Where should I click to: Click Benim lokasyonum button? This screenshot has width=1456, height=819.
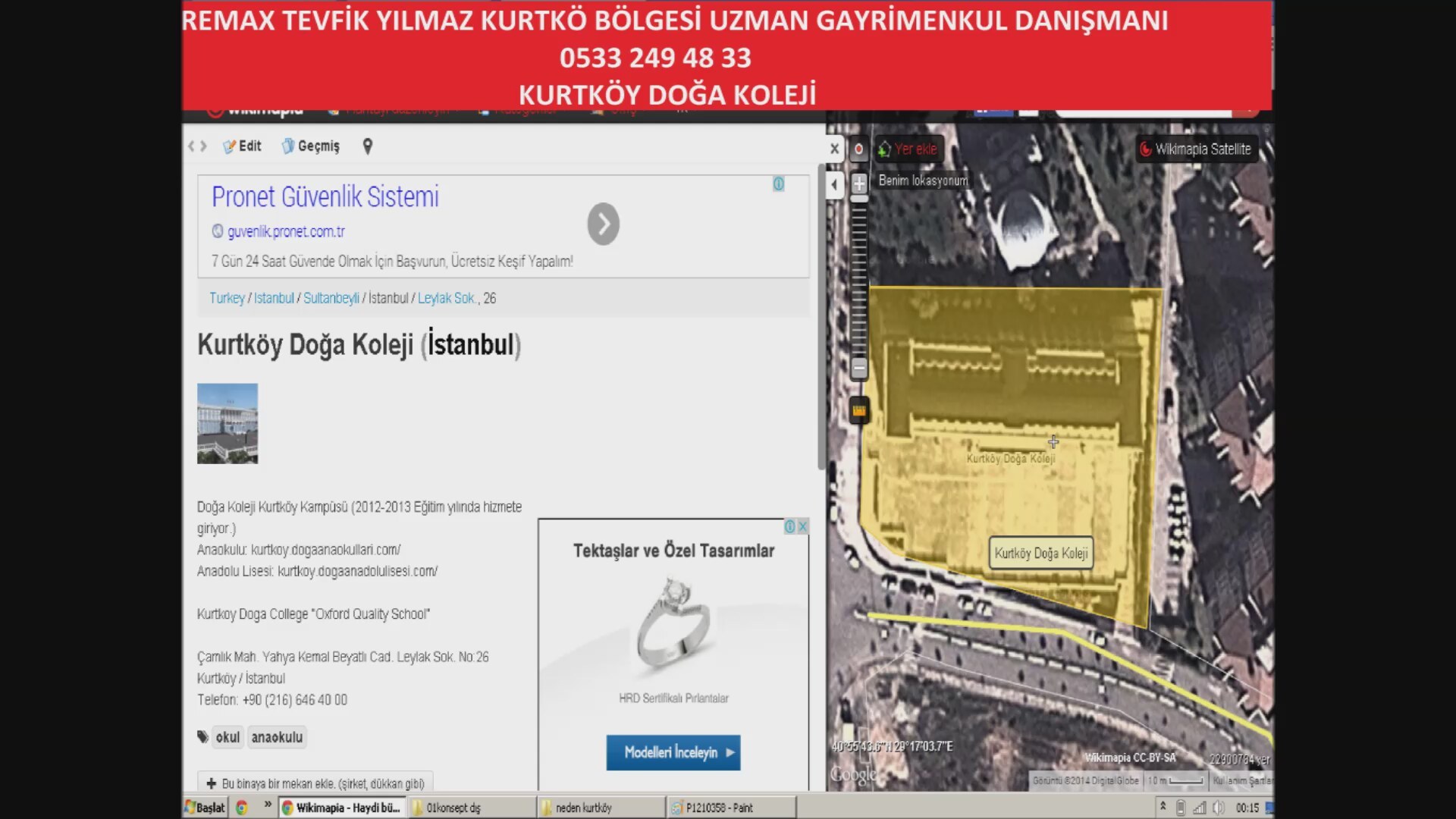(x=923, y=180)
